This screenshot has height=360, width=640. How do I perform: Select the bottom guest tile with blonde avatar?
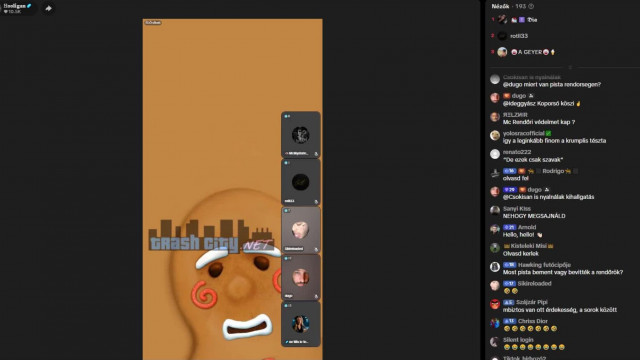(300, 324)
